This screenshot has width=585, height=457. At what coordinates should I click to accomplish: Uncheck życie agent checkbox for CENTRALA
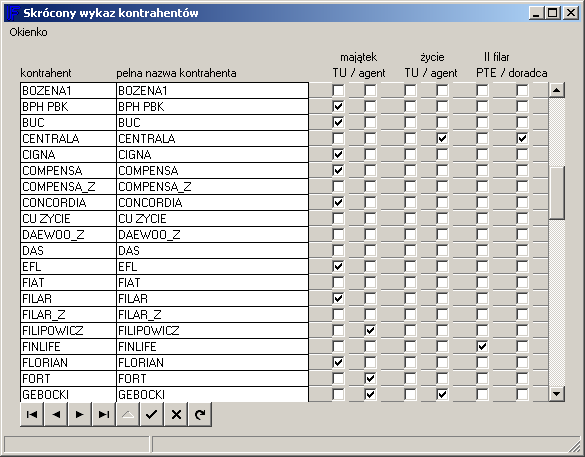(442, 138)
